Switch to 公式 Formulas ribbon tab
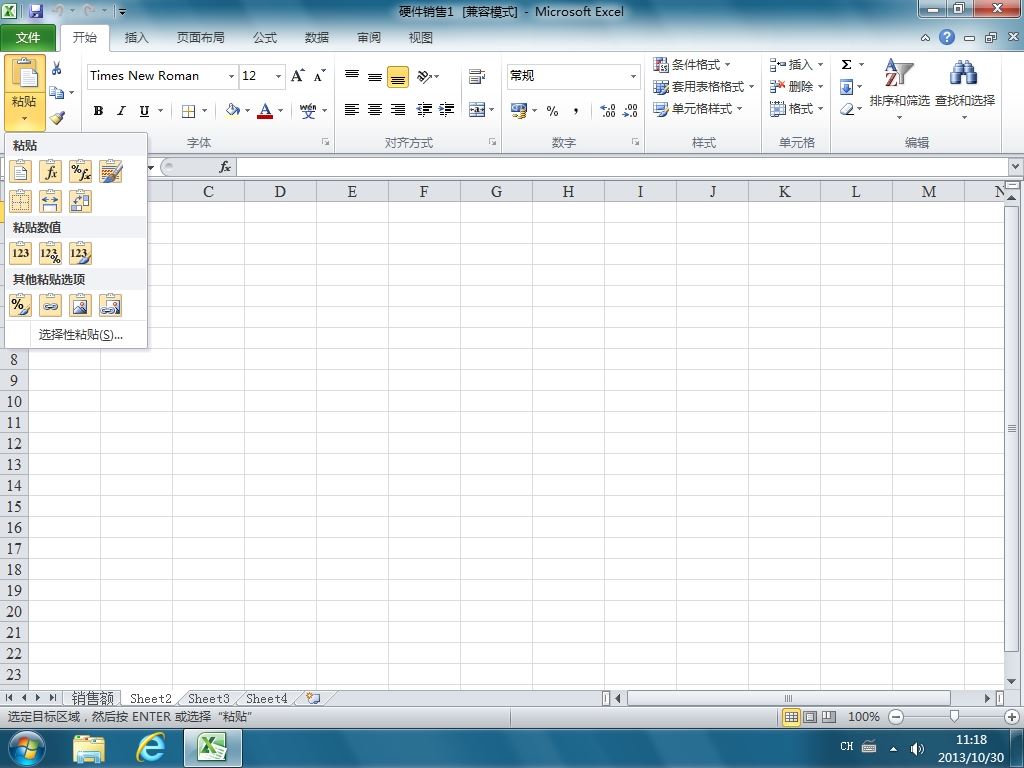 coord(264,38)
